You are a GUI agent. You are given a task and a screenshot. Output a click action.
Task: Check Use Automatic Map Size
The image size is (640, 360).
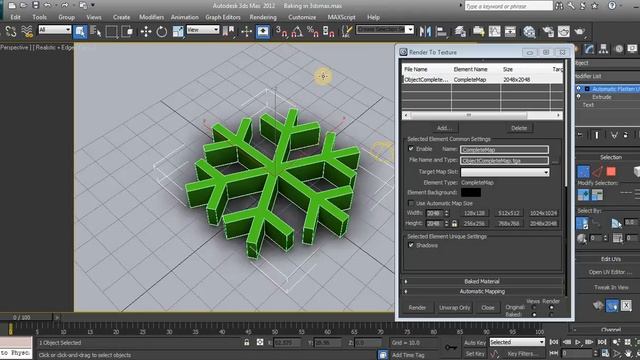coord(411,203)
